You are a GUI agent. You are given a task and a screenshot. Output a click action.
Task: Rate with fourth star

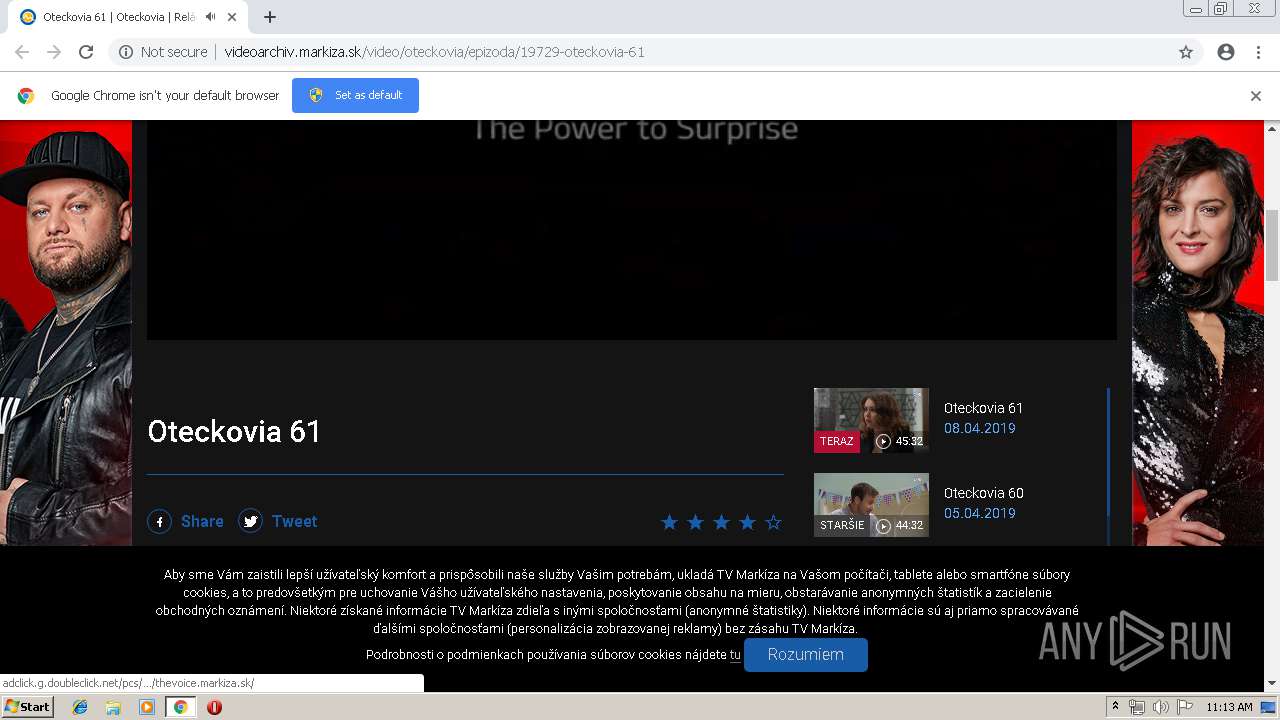[747, 522]
